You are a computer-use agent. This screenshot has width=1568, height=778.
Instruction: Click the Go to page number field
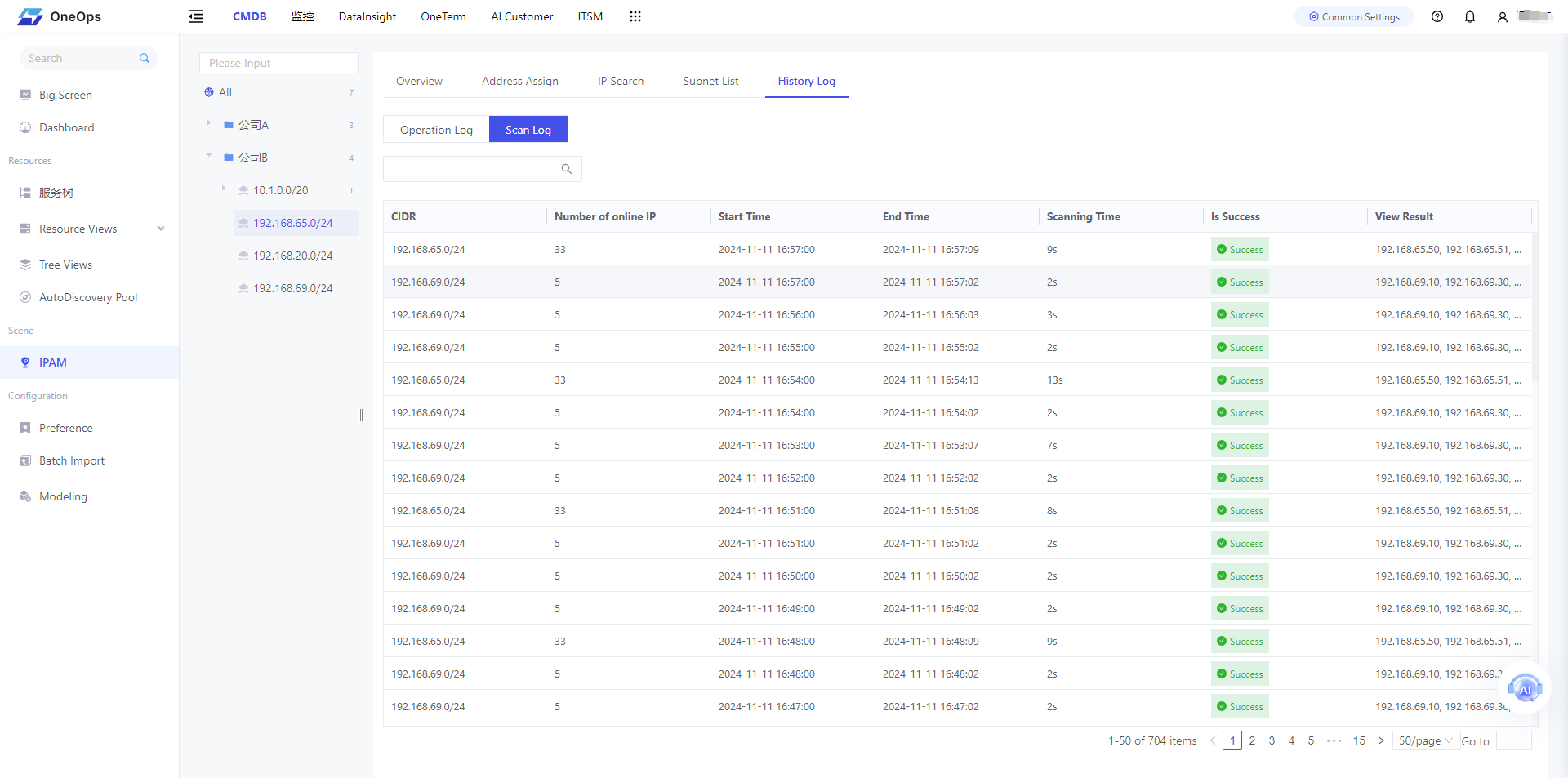(1513, 740)
